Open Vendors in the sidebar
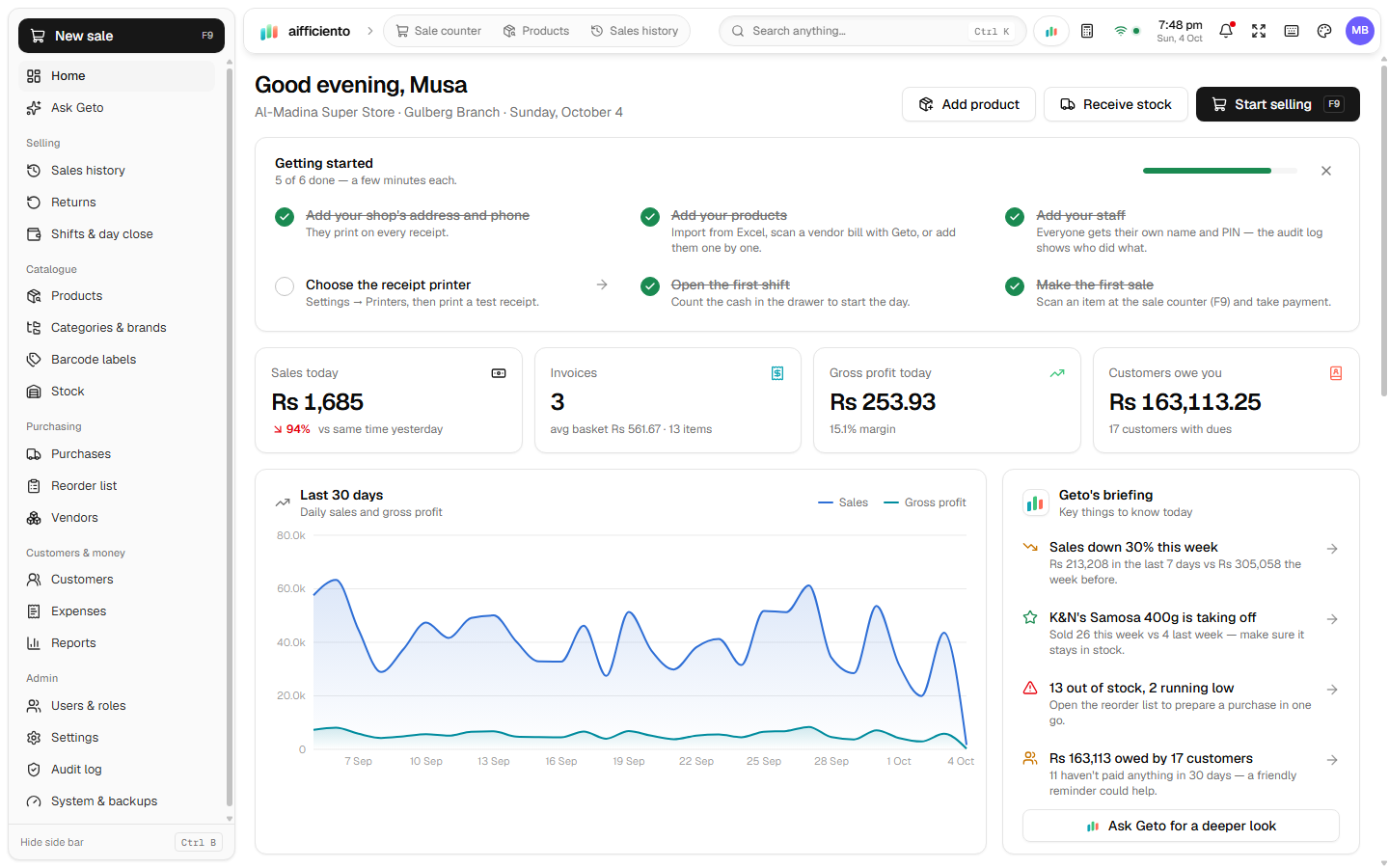This screenshot has width=1389, height=868. click(117, 518)
